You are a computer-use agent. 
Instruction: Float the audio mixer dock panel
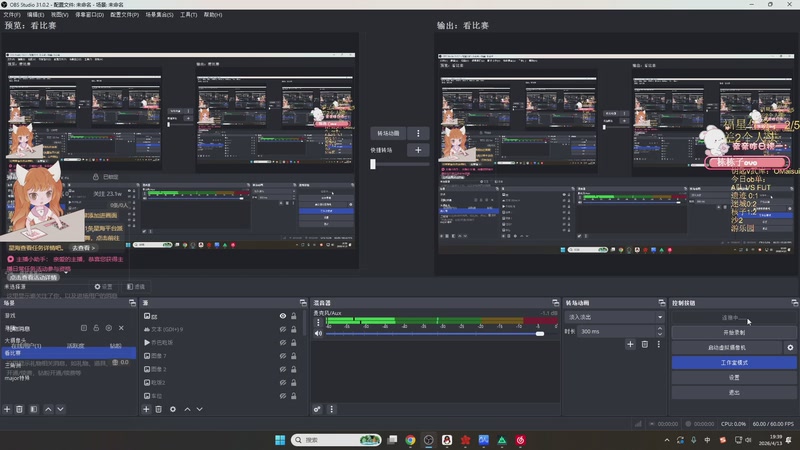pyautogui.click(x=555, y=303)
